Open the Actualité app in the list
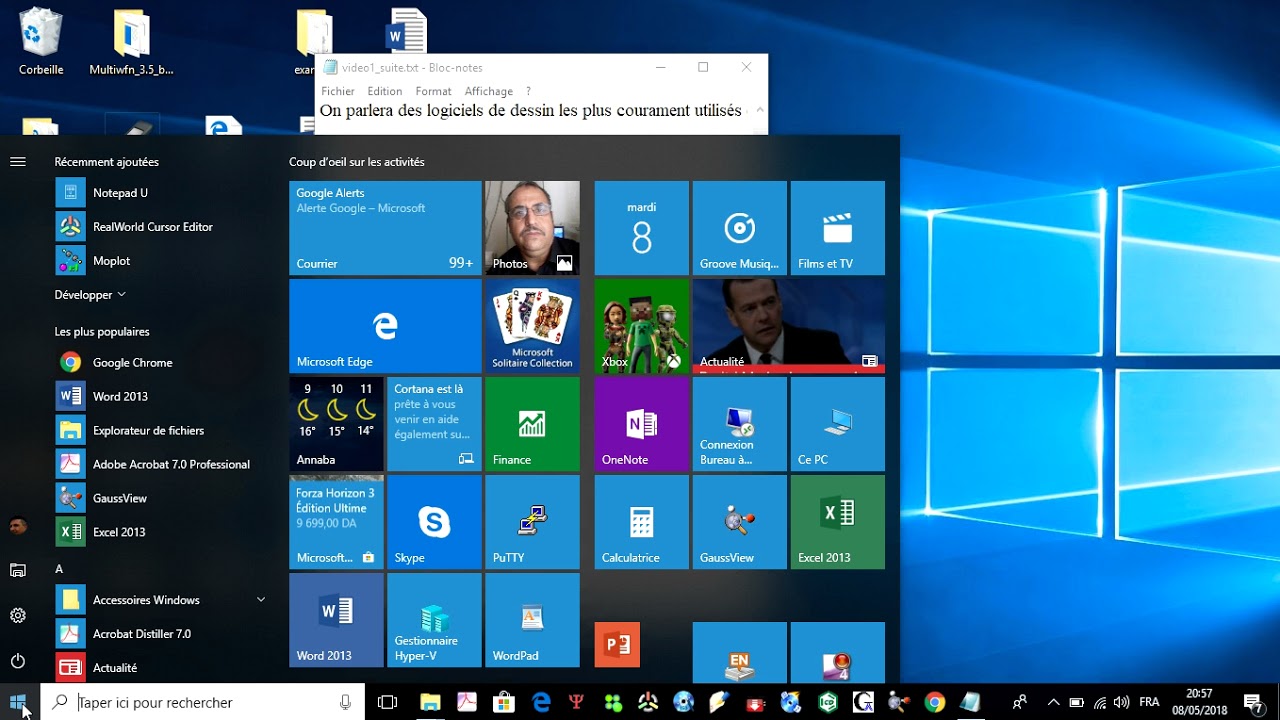Screen dimensions: 1280x720 coord(160,668)
